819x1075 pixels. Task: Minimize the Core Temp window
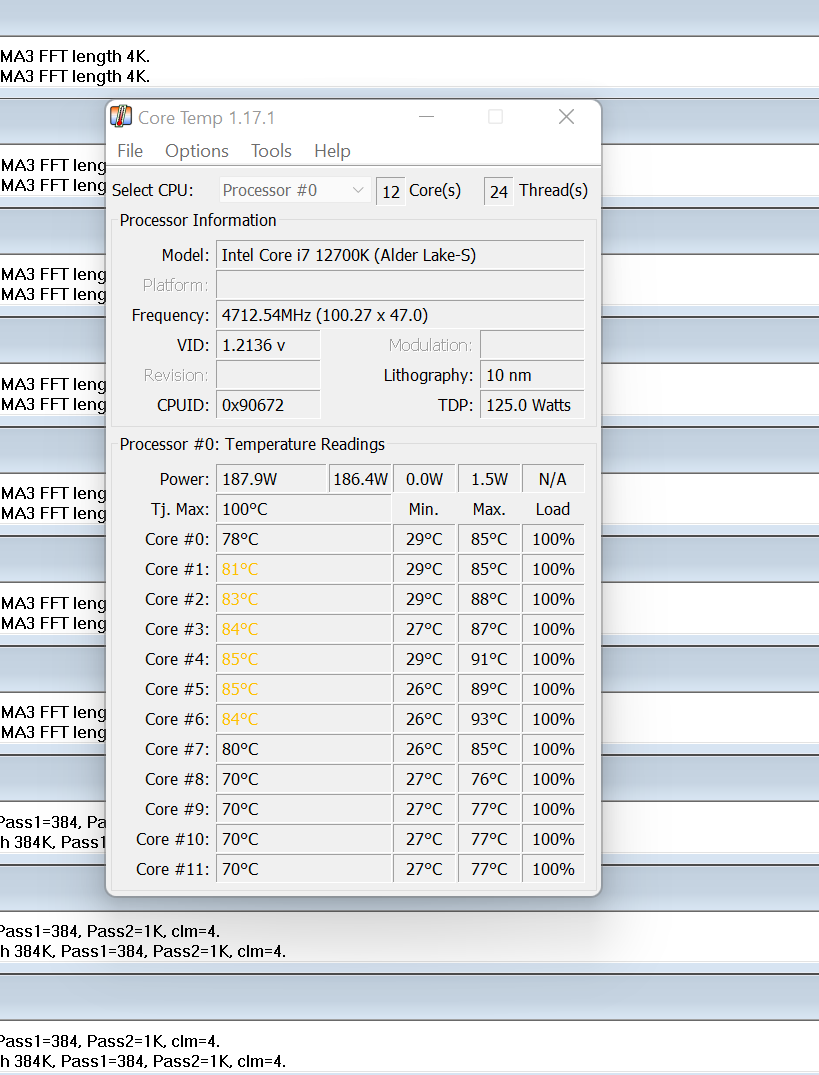point(426,117)
